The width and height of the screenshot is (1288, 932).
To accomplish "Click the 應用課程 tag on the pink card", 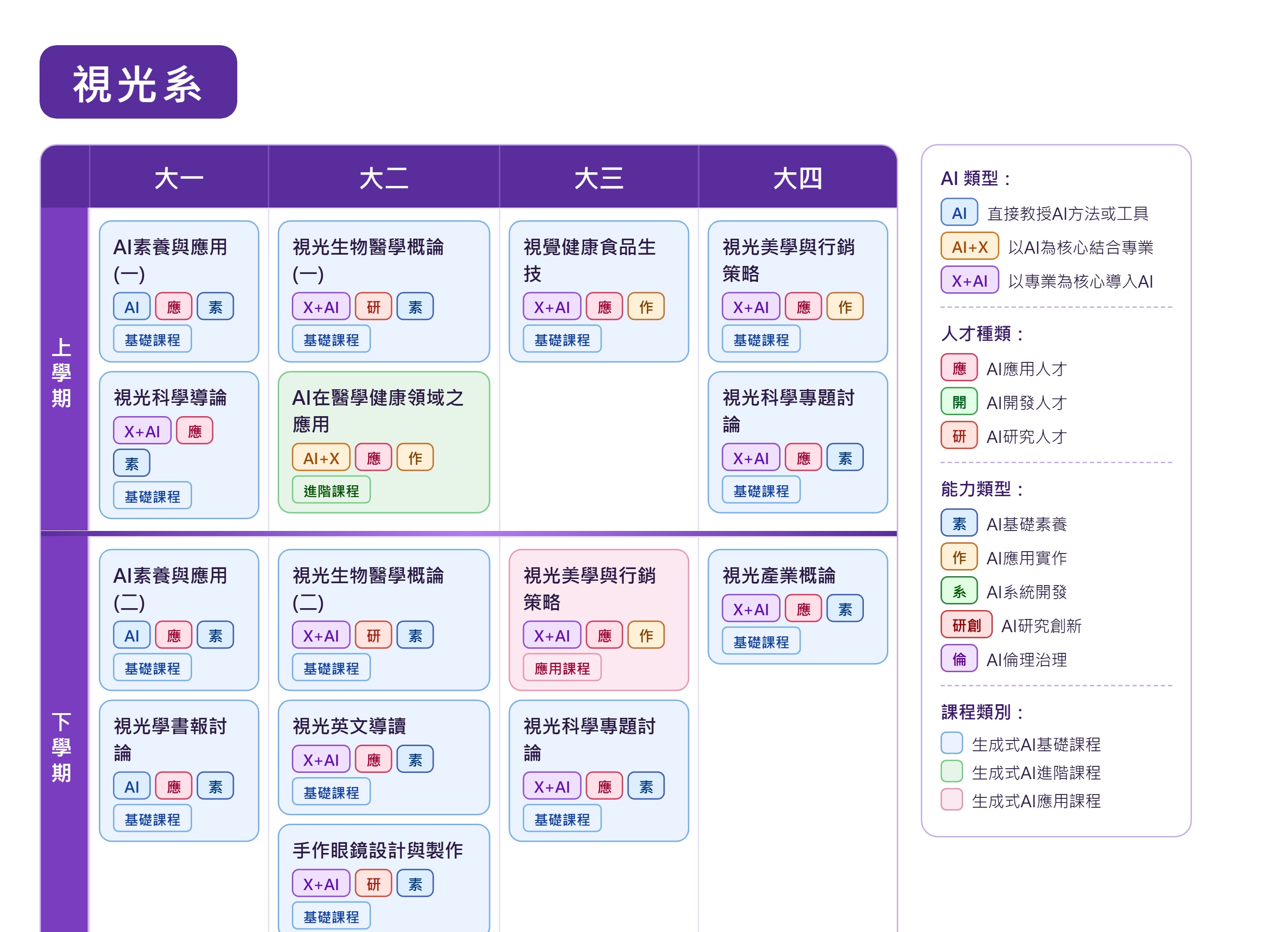I will click(562, 668).
